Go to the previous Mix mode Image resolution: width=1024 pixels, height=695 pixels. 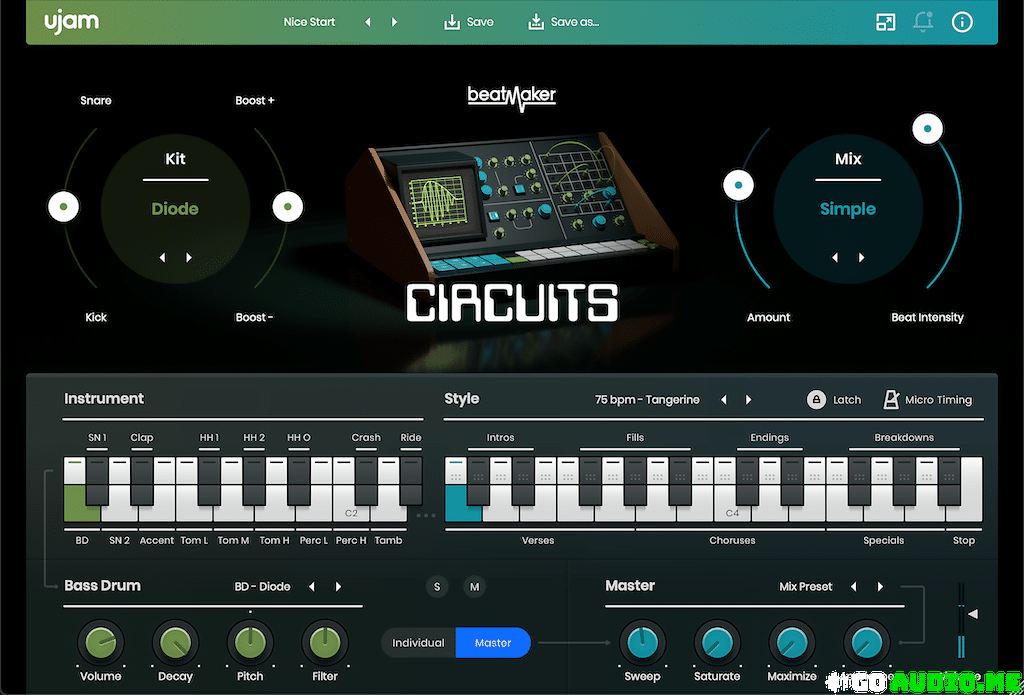coord(835,257)
